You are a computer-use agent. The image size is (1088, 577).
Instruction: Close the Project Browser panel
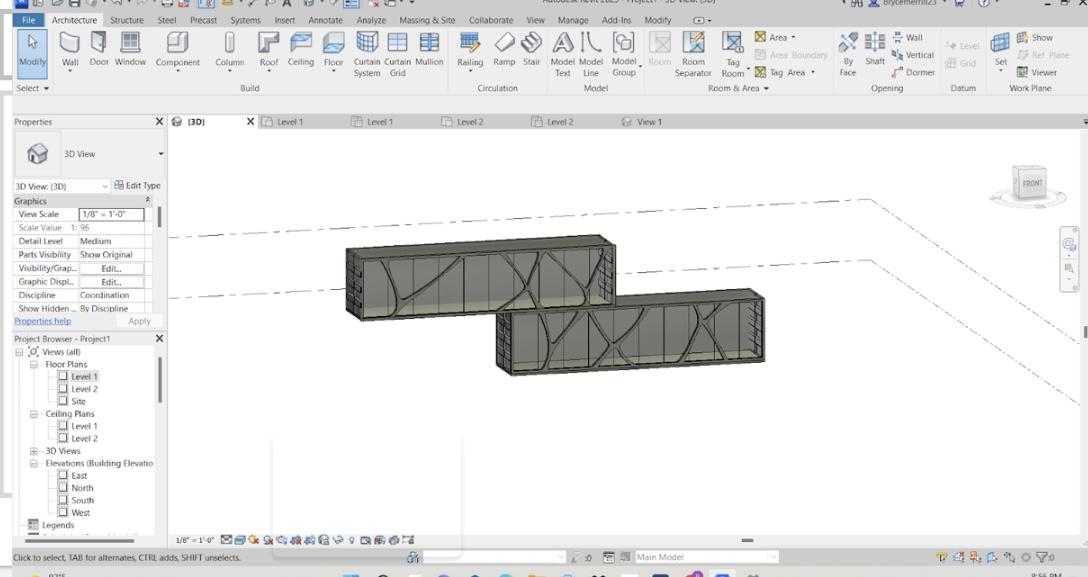pos(160,339)
